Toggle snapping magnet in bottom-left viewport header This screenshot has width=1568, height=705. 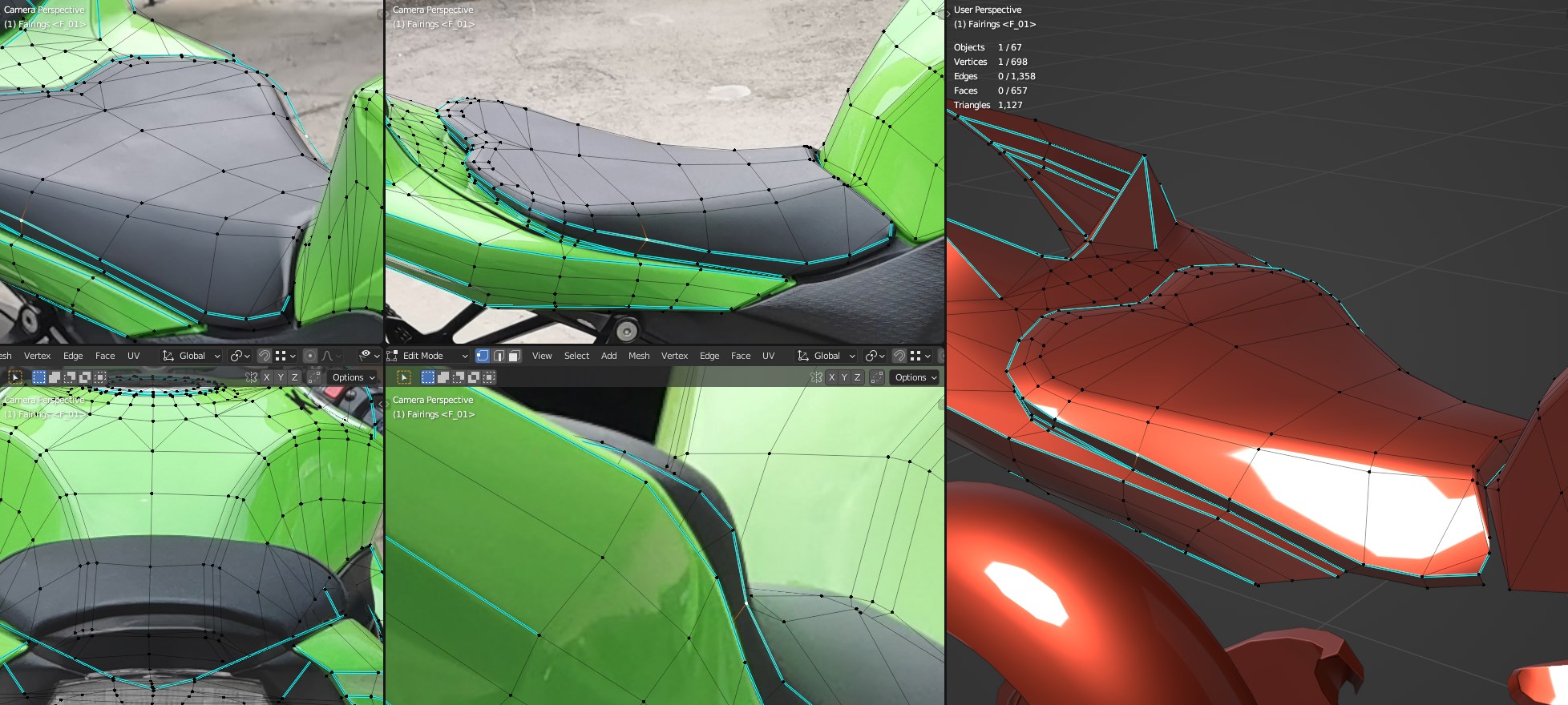coord(265,356)
